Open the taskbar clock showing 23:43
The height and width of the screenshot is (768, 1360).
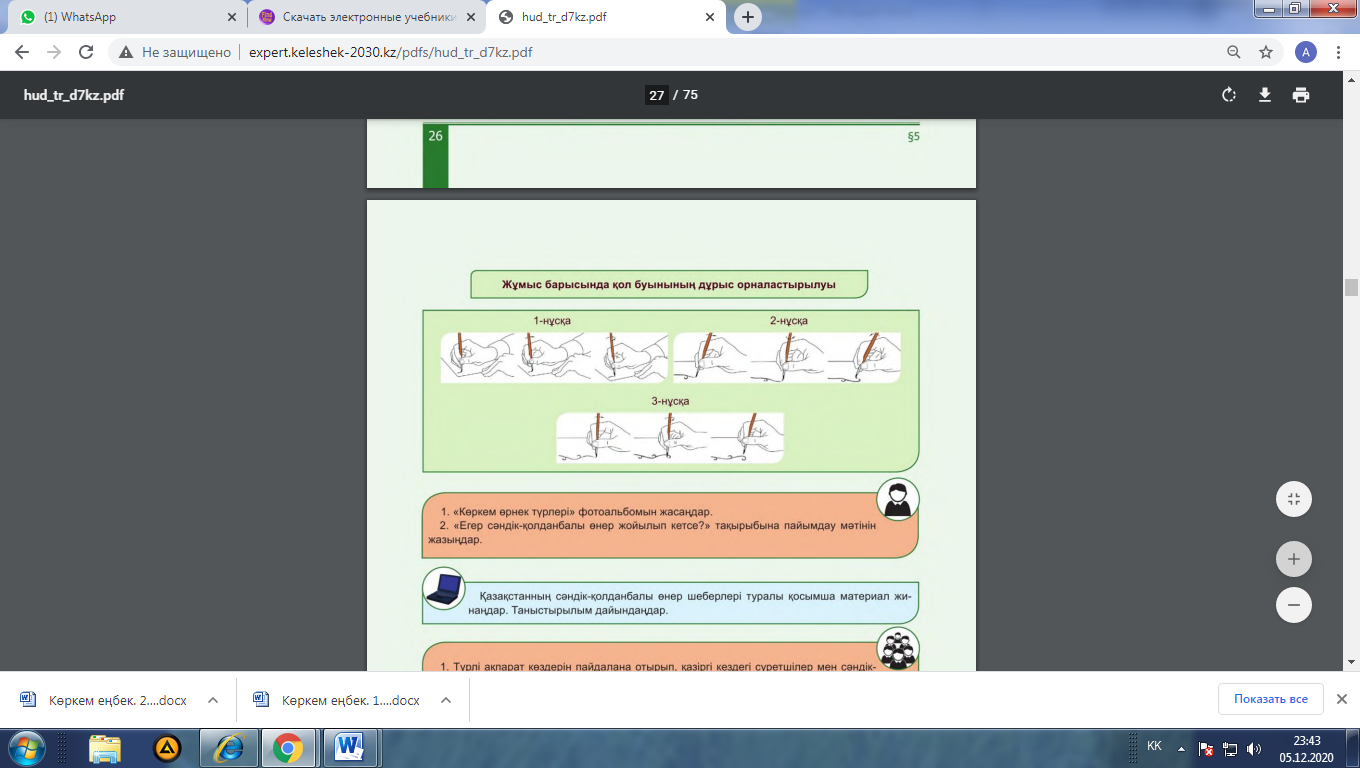click(x=1306, y=748)
